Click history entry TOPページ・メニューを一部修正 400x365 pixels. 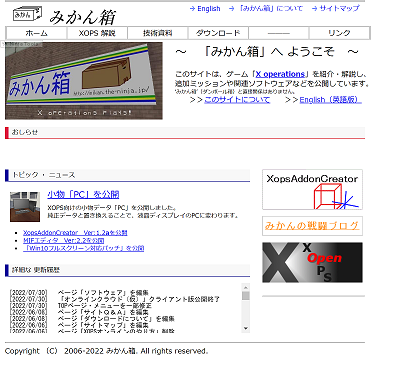point(104,305)
